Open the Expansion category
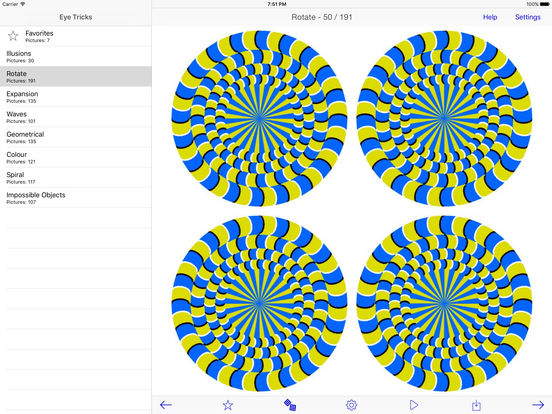This screenshot has height=414, width=552. 76,97
